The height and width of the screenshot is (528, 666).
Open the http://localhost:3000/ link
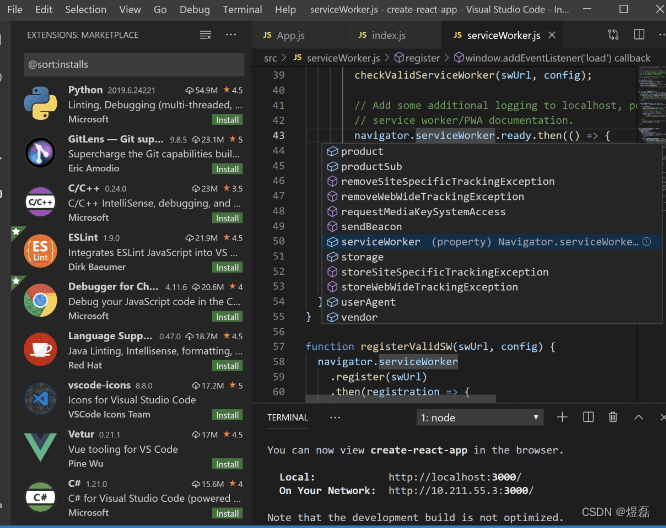(x=455, y=477)
